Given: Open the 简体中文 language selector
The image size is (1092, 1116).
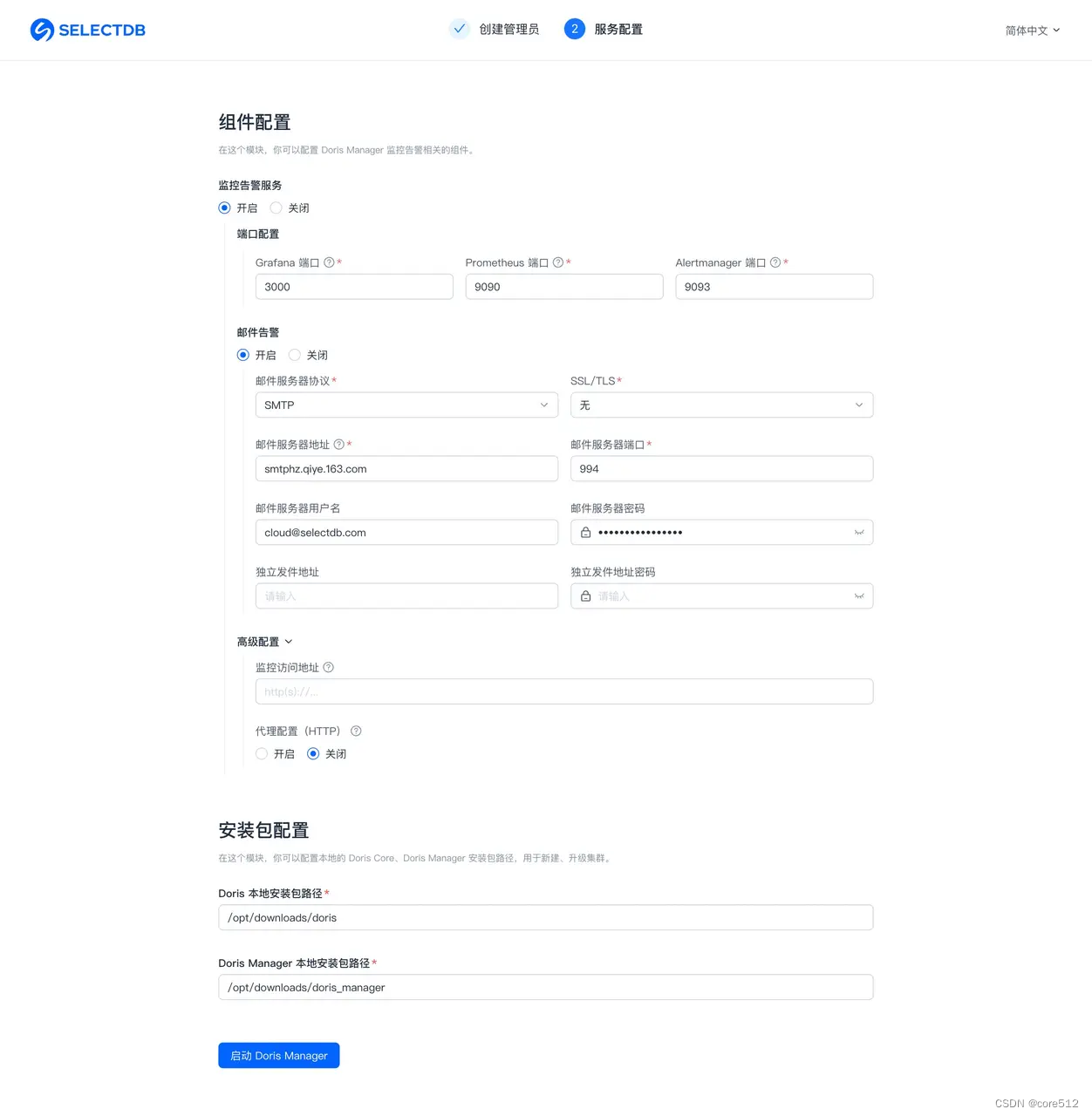Looking at the screenshot, I should coord(1032,29).
